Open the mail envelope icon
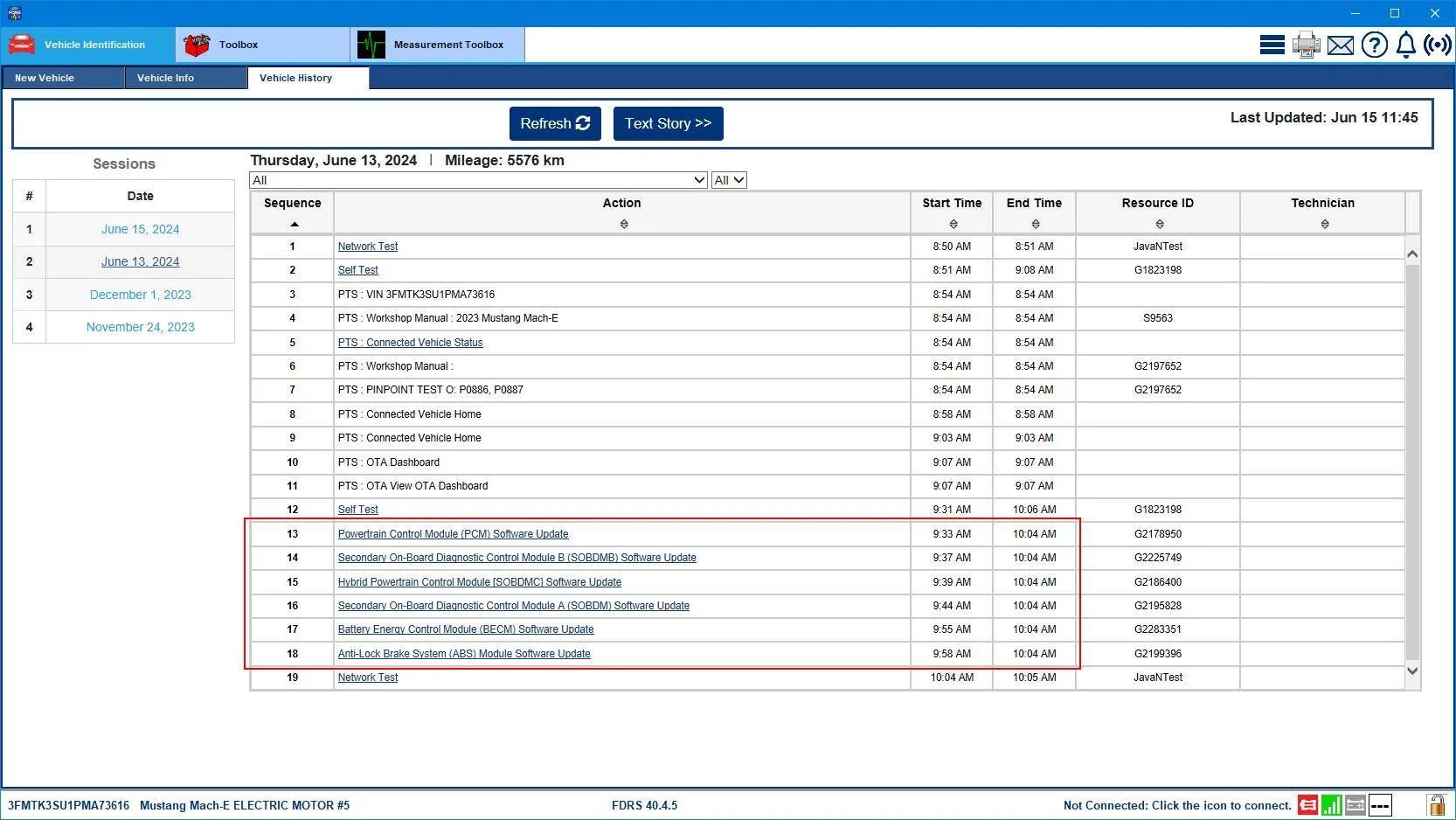1456x820 pixels. coord(1340,45)
